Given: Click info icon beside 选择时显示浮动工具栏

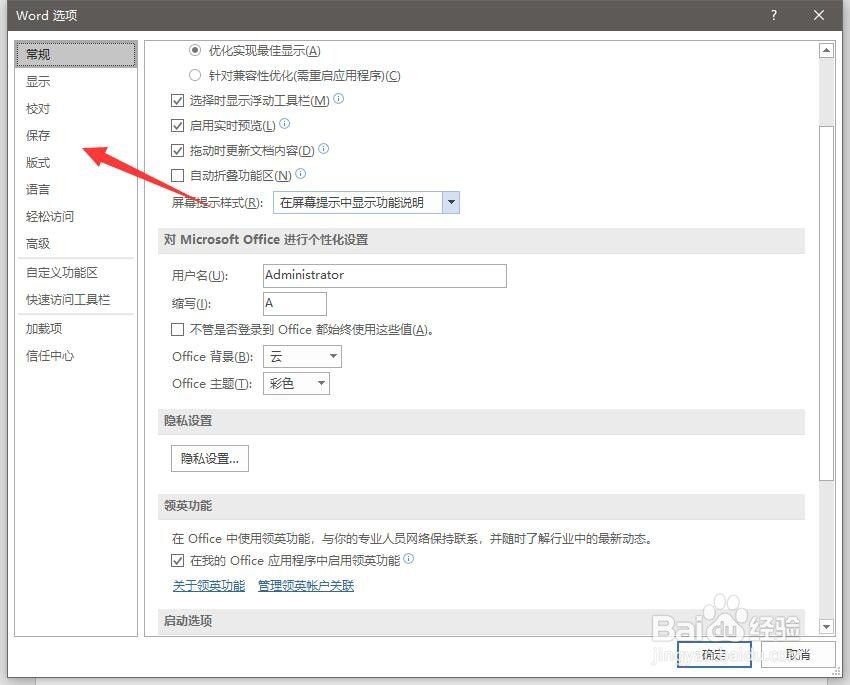Looking at the screenshot, I should coord(338,99).
